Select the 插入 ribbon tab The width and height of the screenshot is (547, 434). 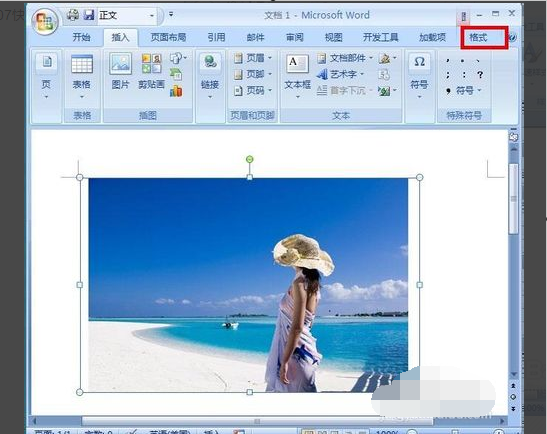coord(120,37)
